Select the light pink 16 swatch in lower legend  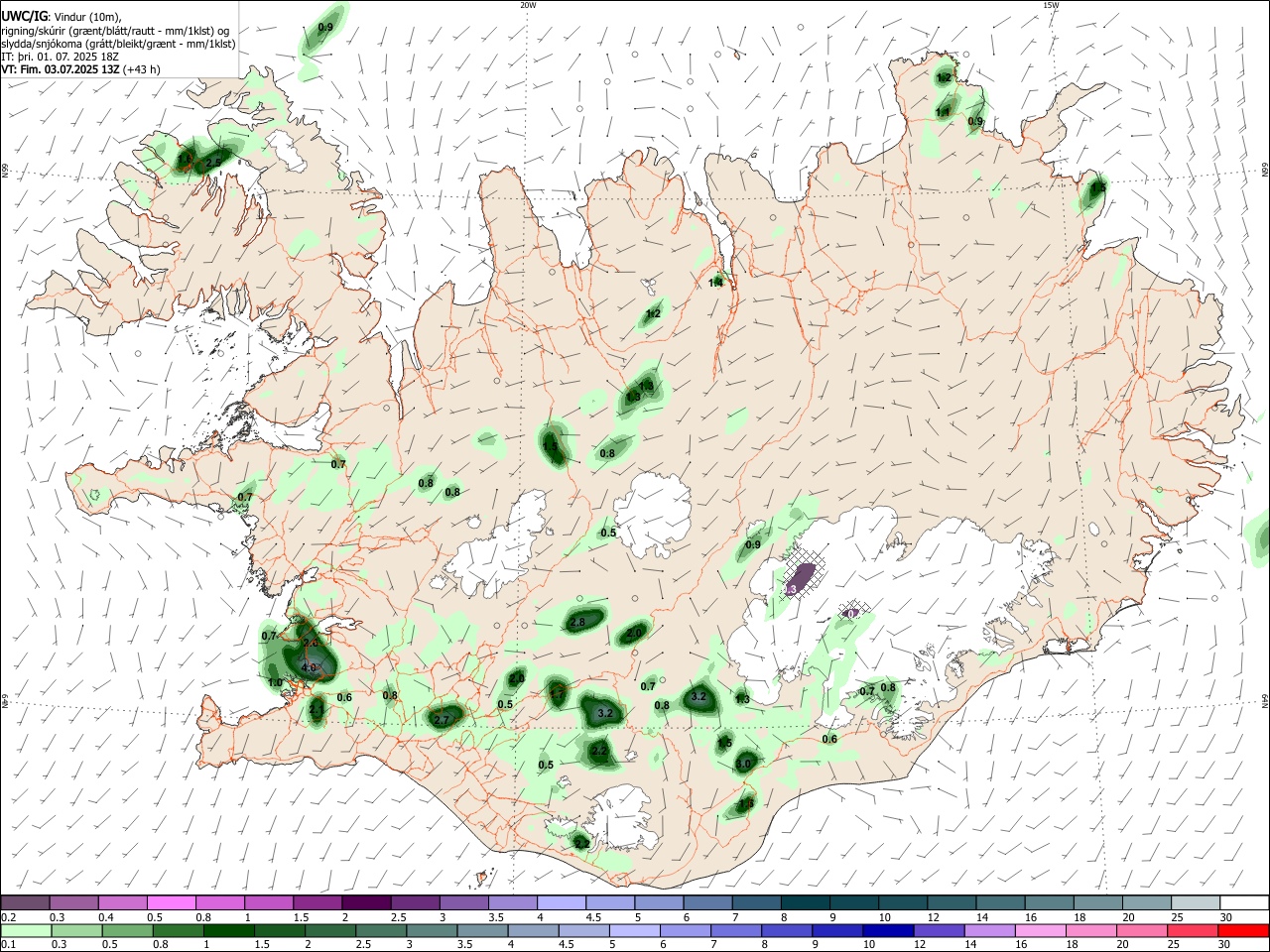(1042, 930)
